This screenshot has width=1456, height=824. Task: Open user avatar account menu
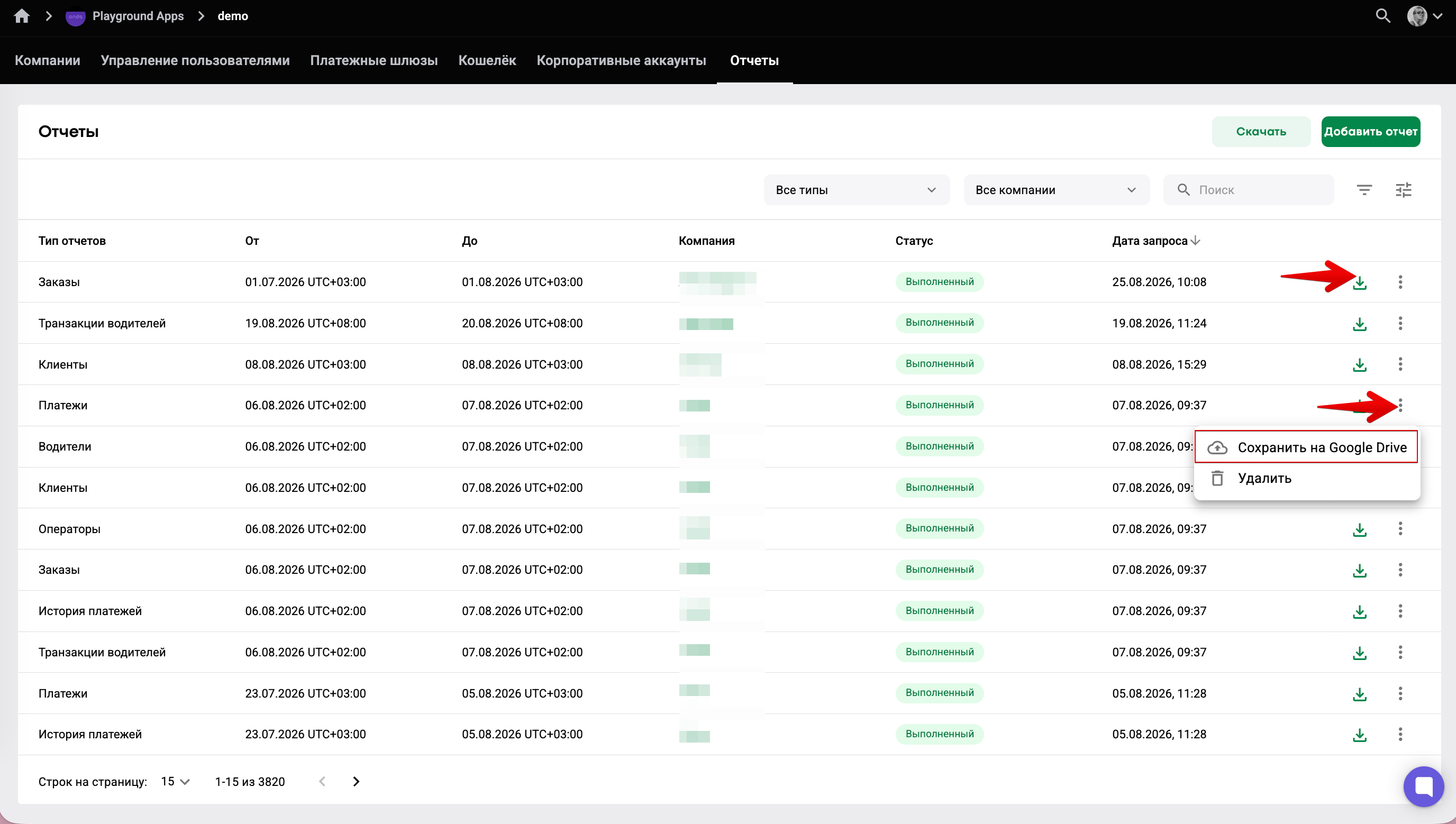point(1424,16)
